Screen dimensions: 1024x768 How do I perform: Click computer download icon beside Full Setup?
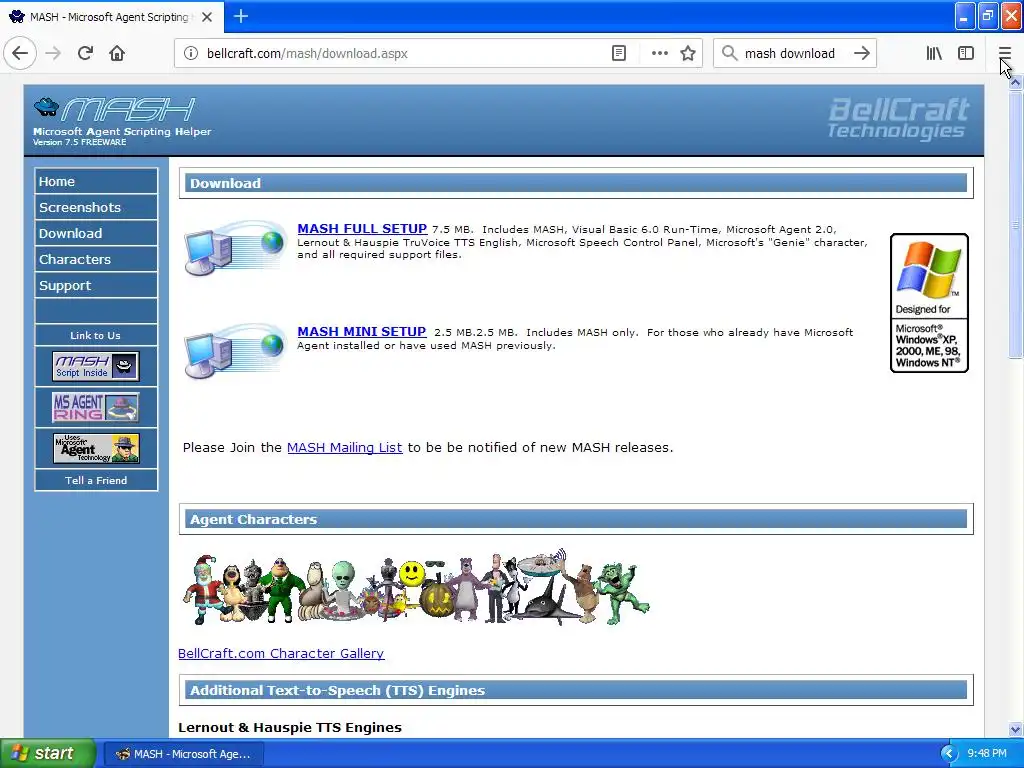click(x=235, y=248)
